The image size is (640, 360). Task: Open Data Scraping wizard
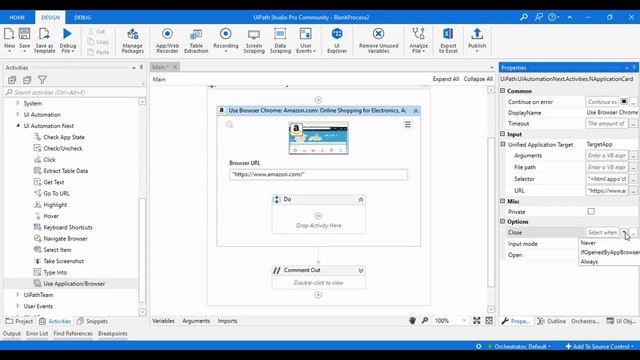click(280, 40)
